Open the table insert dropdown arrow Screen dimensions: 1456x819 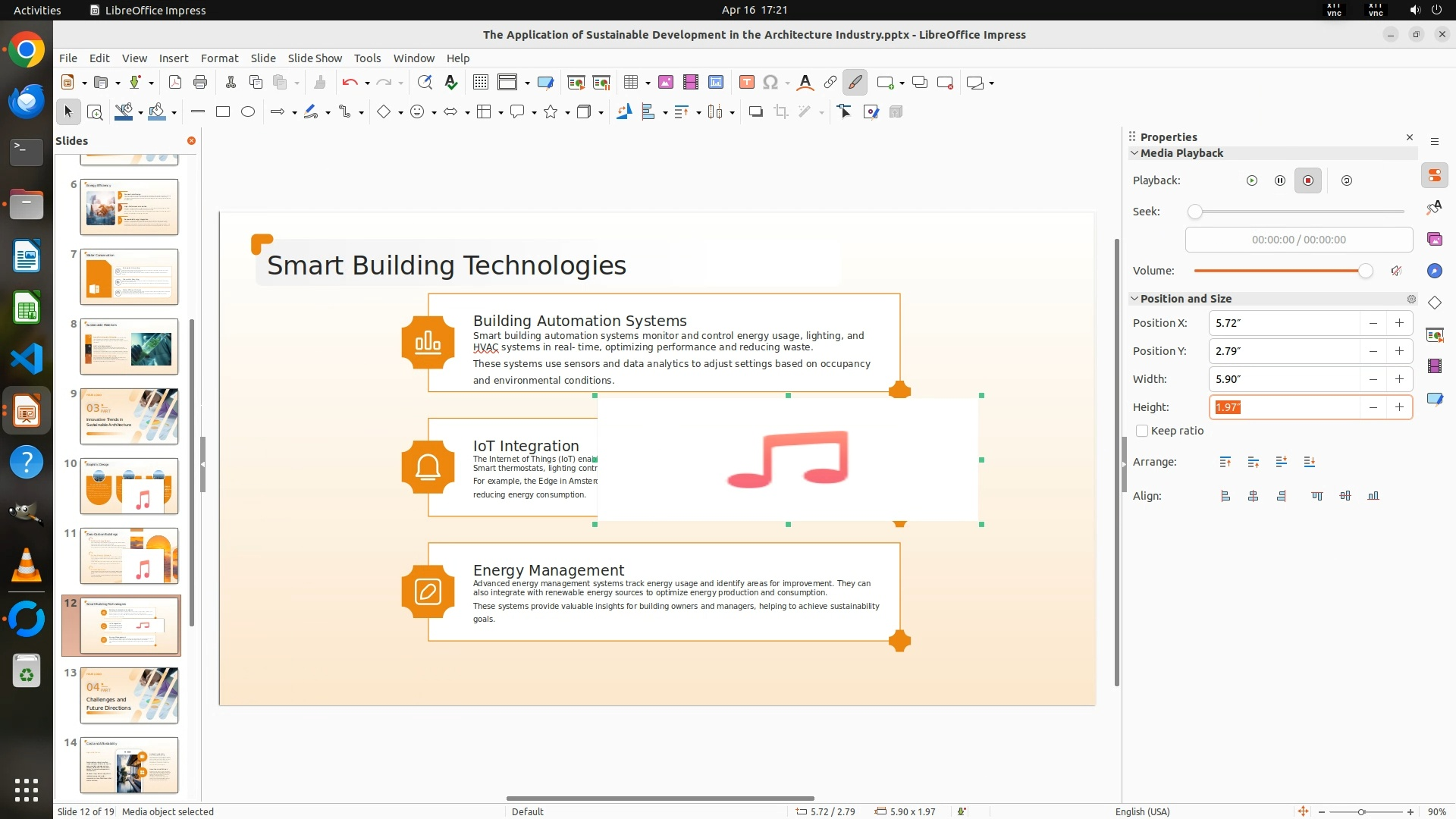click(648, 83)
